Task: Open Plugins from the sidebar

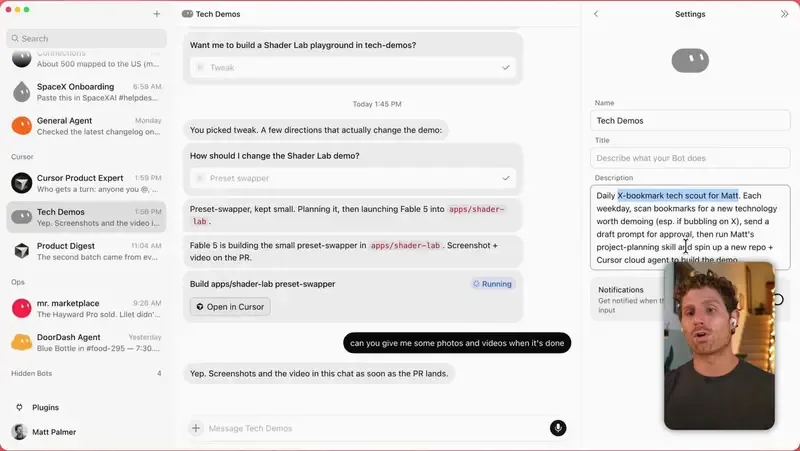Action: (86, 407)
